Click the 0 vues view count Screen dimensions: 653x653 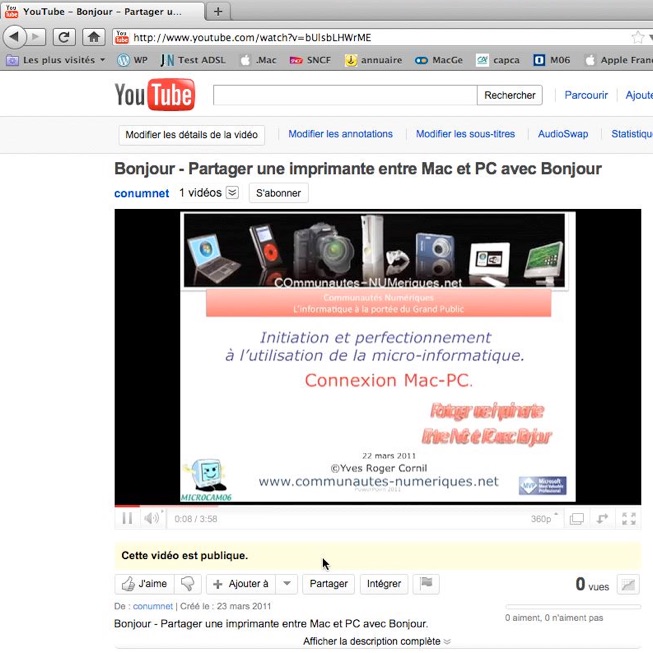click(x=593, y=585)
